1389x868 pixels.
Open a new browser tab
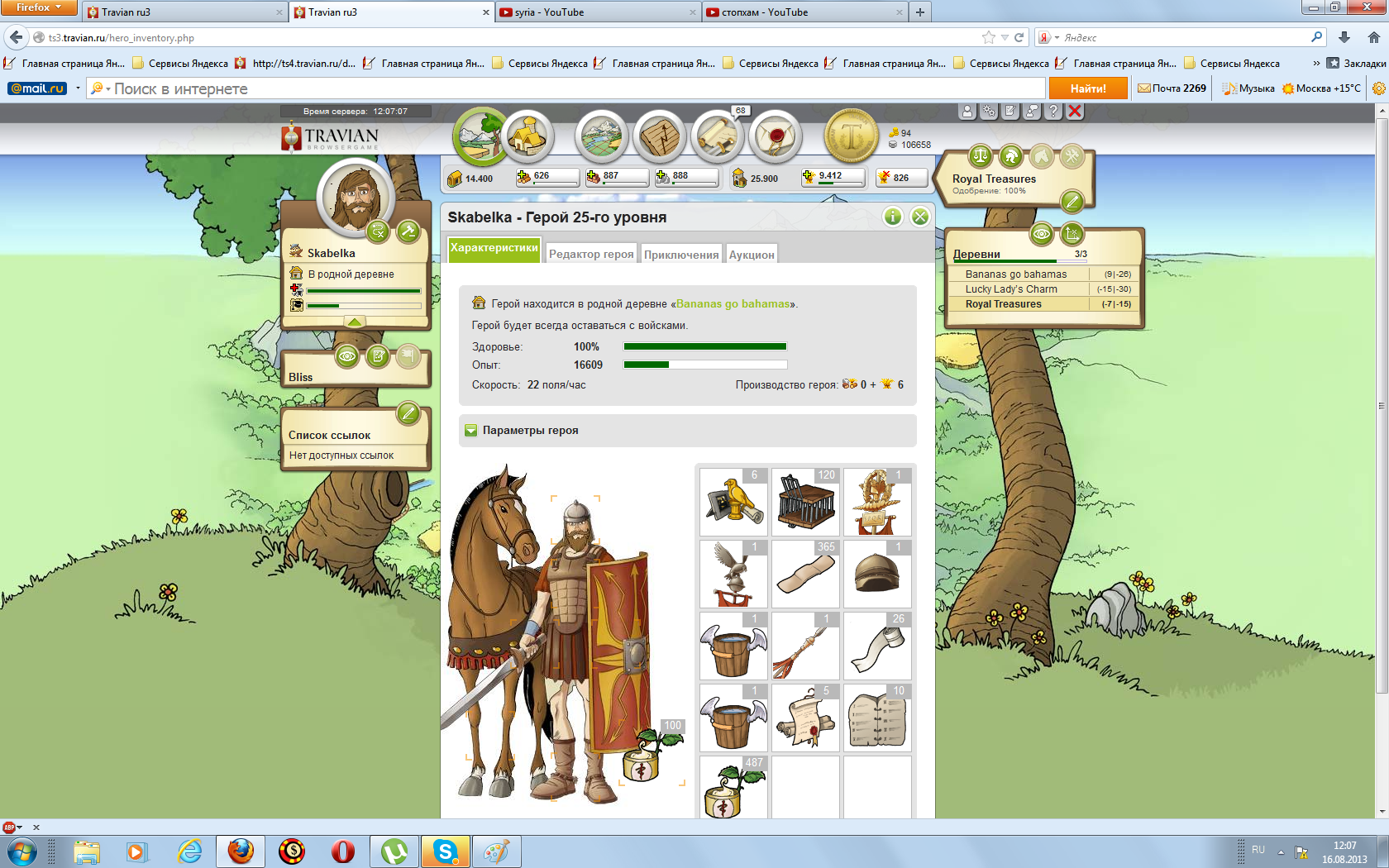point(919,12)
